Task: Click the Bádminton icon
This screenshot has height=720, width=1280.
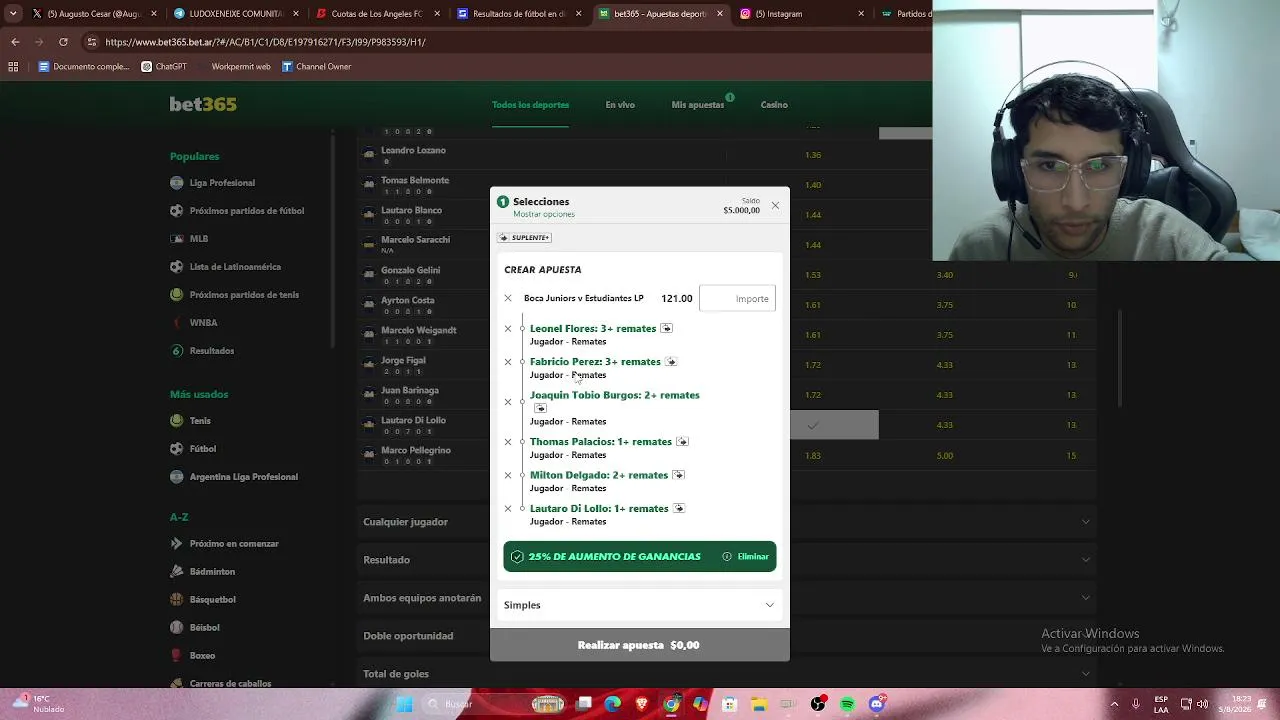Action: (x=177, y=572)
